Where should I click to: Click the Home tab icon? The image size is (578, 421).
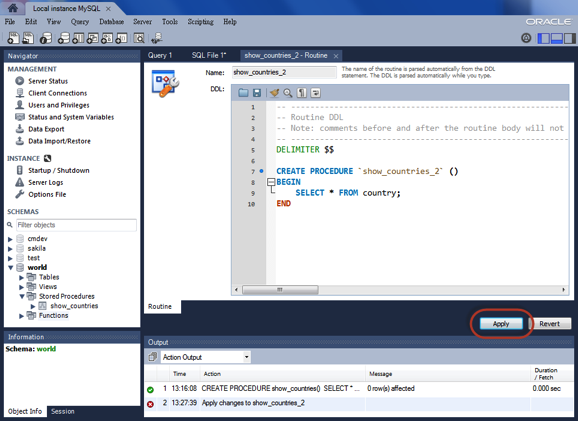click(x=13, y=8)
